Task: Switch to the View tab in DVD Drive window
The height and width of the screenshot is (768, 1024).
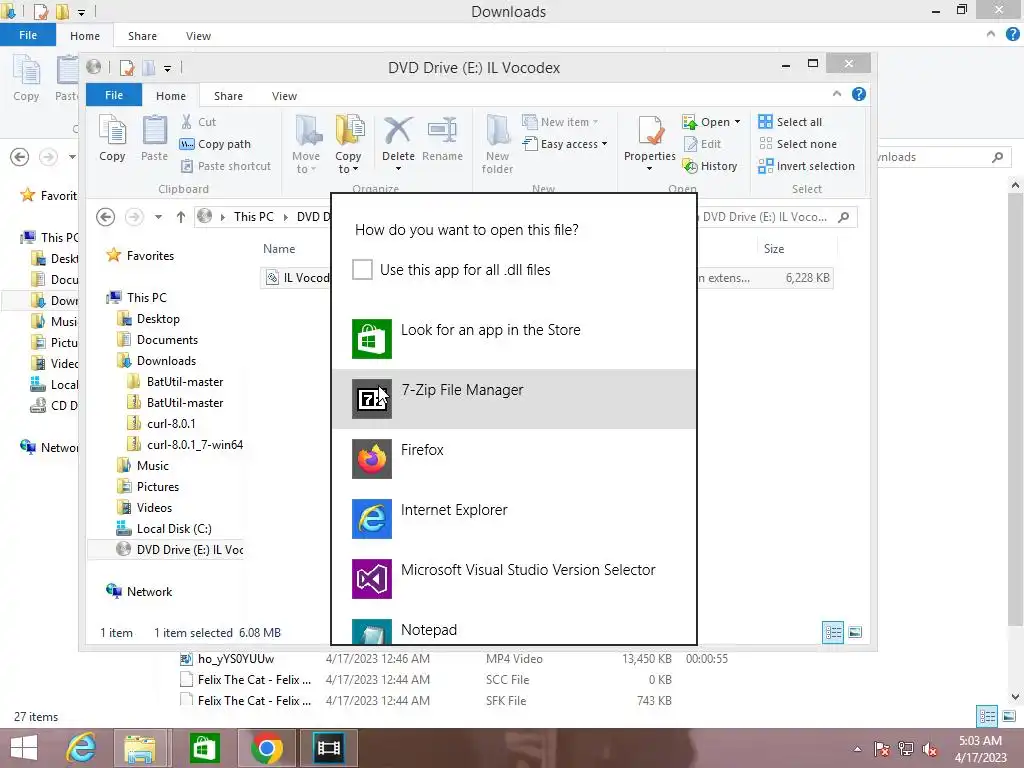Action: pos(284,95)
